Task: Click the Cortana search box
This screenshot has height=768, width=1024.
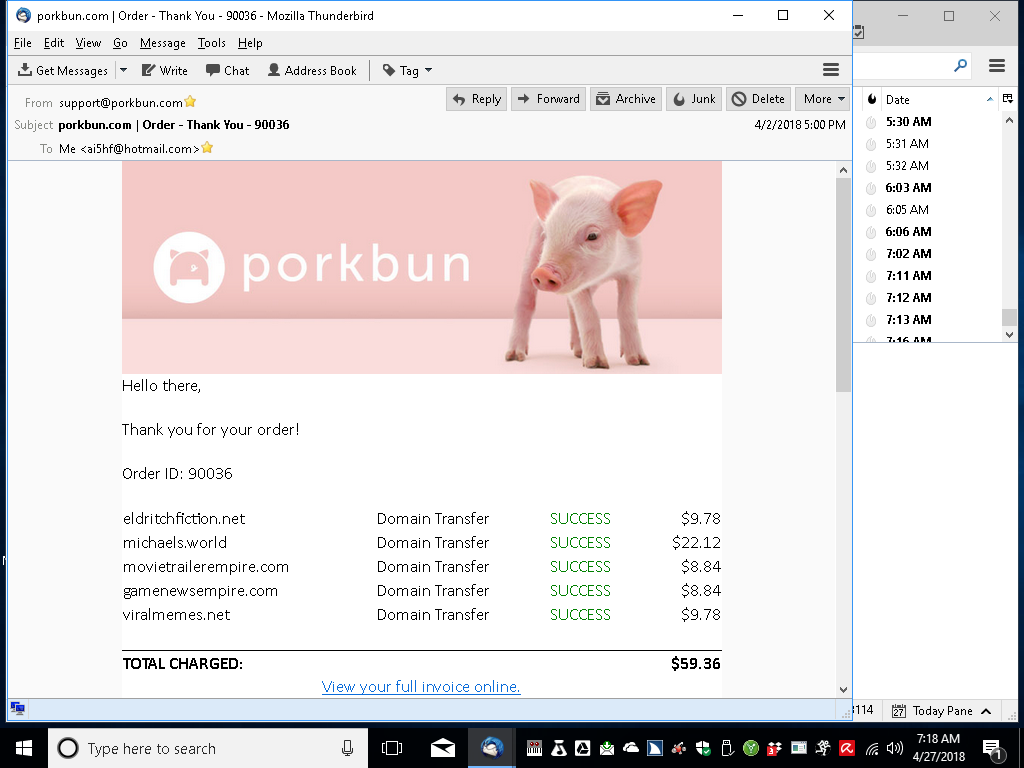Action: point(208,748)
